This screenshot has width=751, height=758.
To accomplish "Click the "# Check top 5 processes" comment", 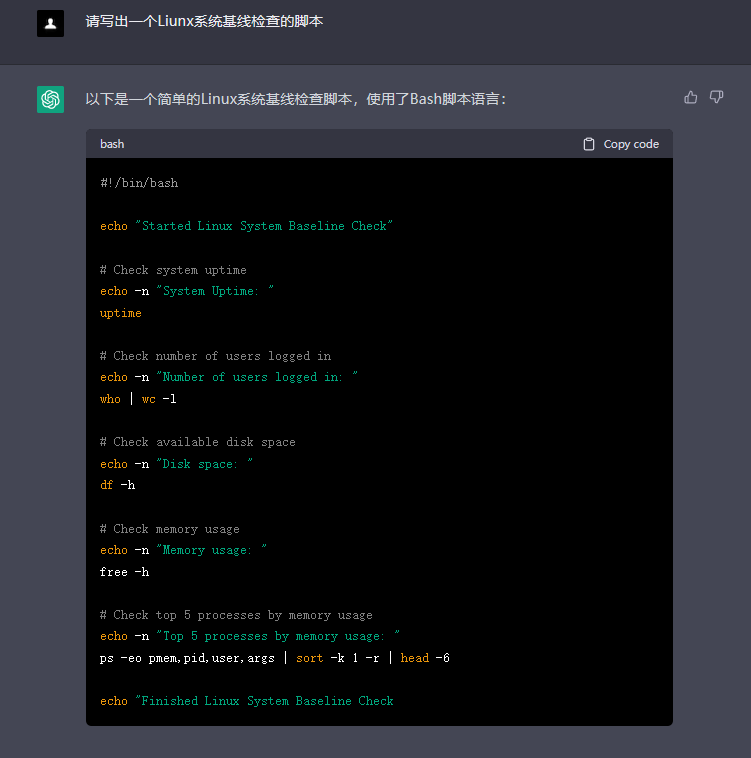I will [x=236, y=615].
